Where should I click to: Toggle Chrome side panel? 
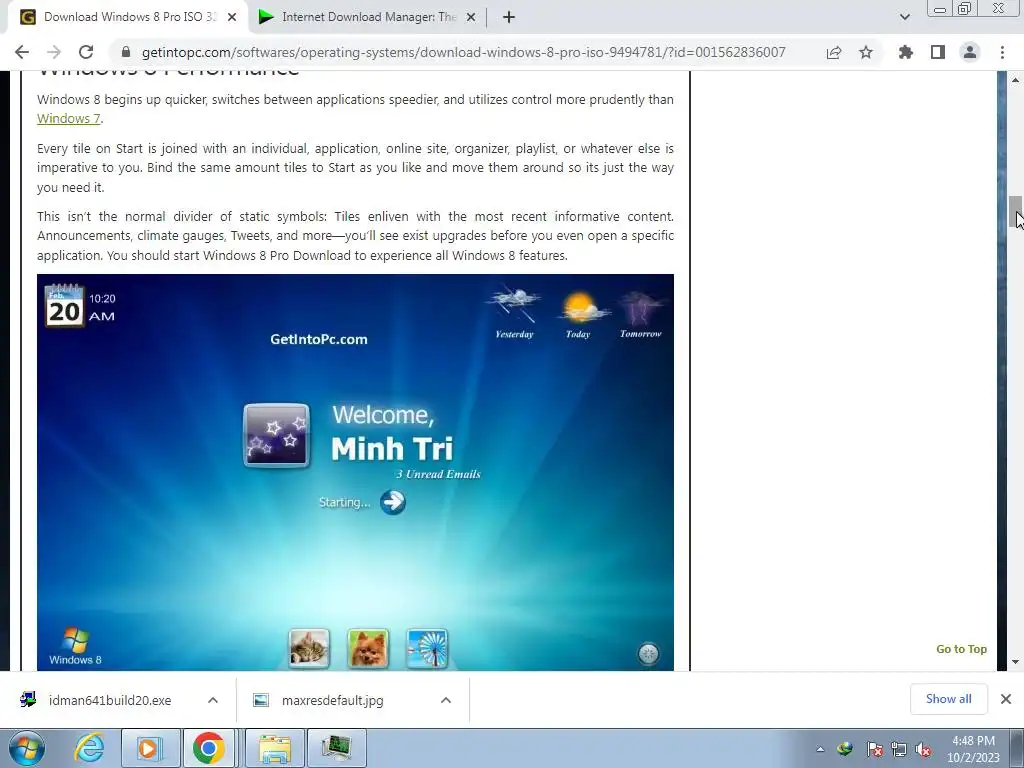click(x=938, y=52)
